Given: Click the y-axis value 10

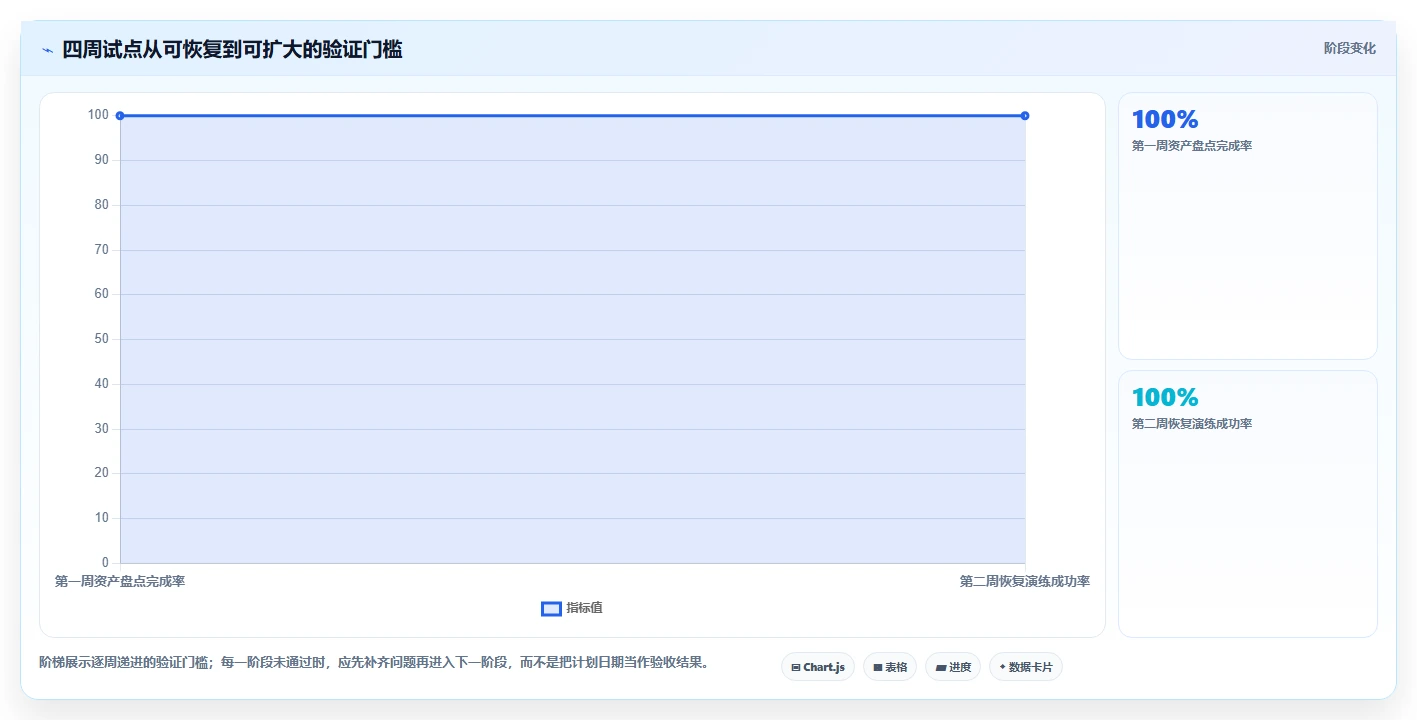Looking at the screenshot, I should pos(101,517).
